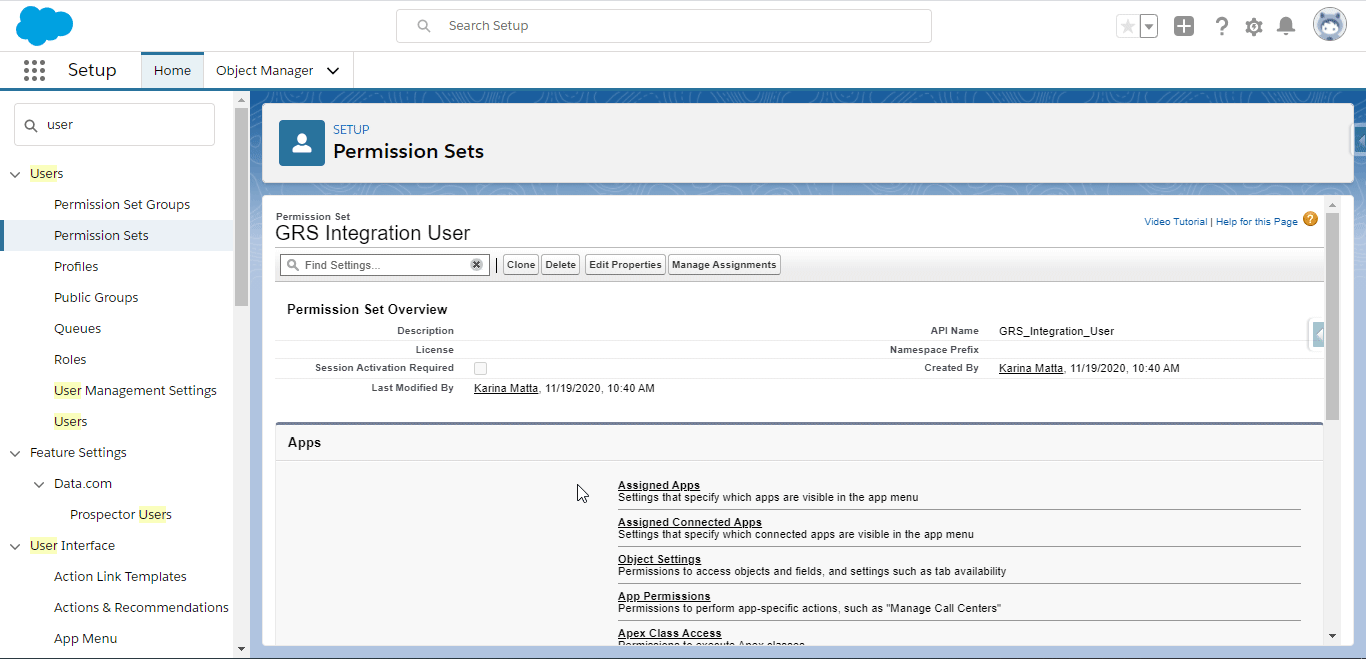Click the Edit Properties button
The height and width of the screenshot is (659, 1366).
pyautogui.click(x=625, y=265)
